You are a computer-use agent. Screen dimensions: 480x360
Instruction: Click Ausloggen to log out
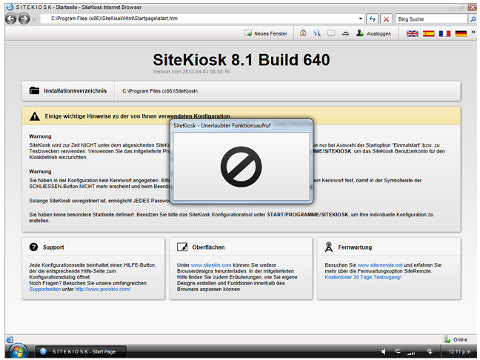[x=373, y=33]
